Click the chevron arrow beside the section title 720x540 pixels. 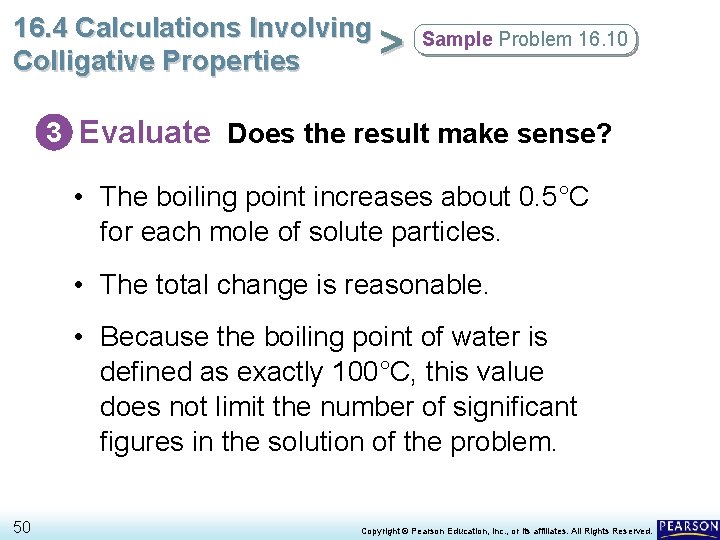pyautogui.click(x=393, y=43)
